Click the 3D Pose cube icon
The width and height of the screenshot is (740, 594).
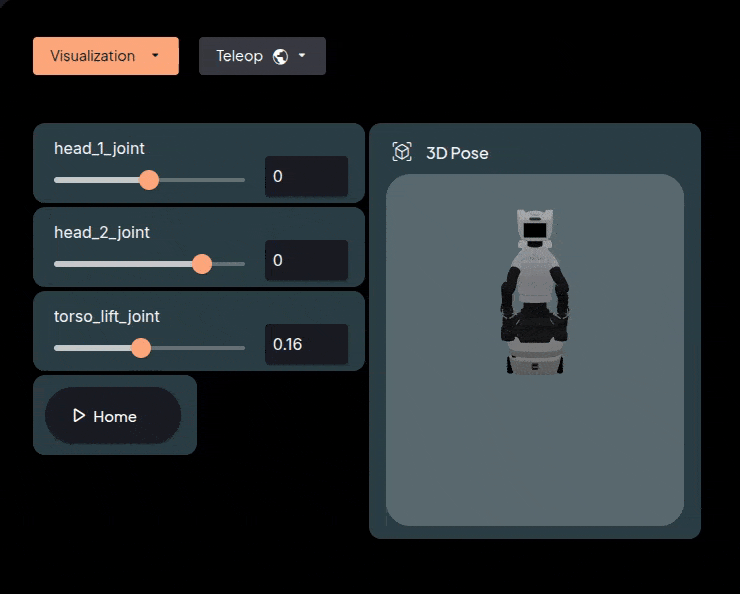tap(402, 152)
